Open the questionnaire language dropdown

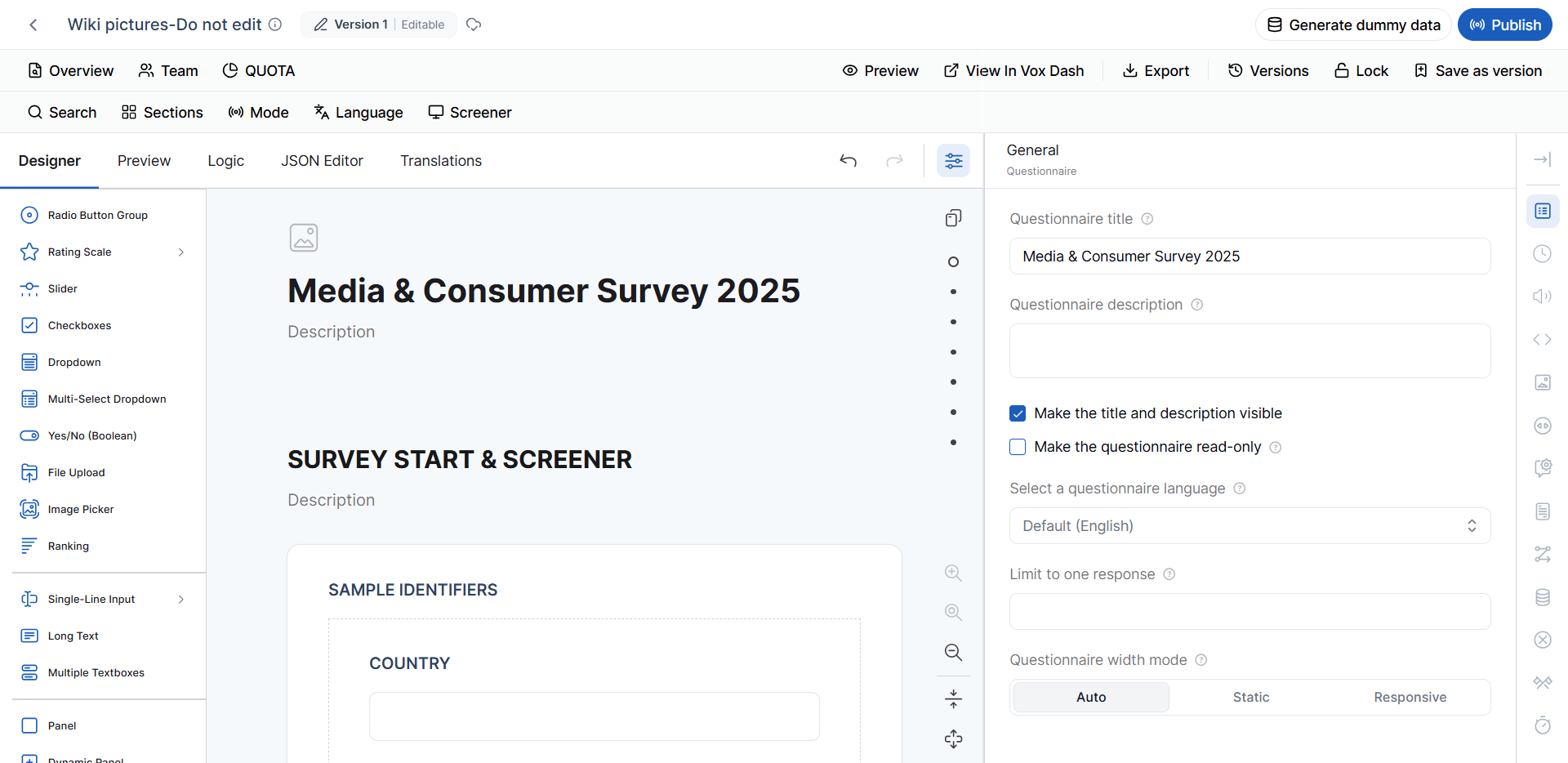tap(1249, 526)
